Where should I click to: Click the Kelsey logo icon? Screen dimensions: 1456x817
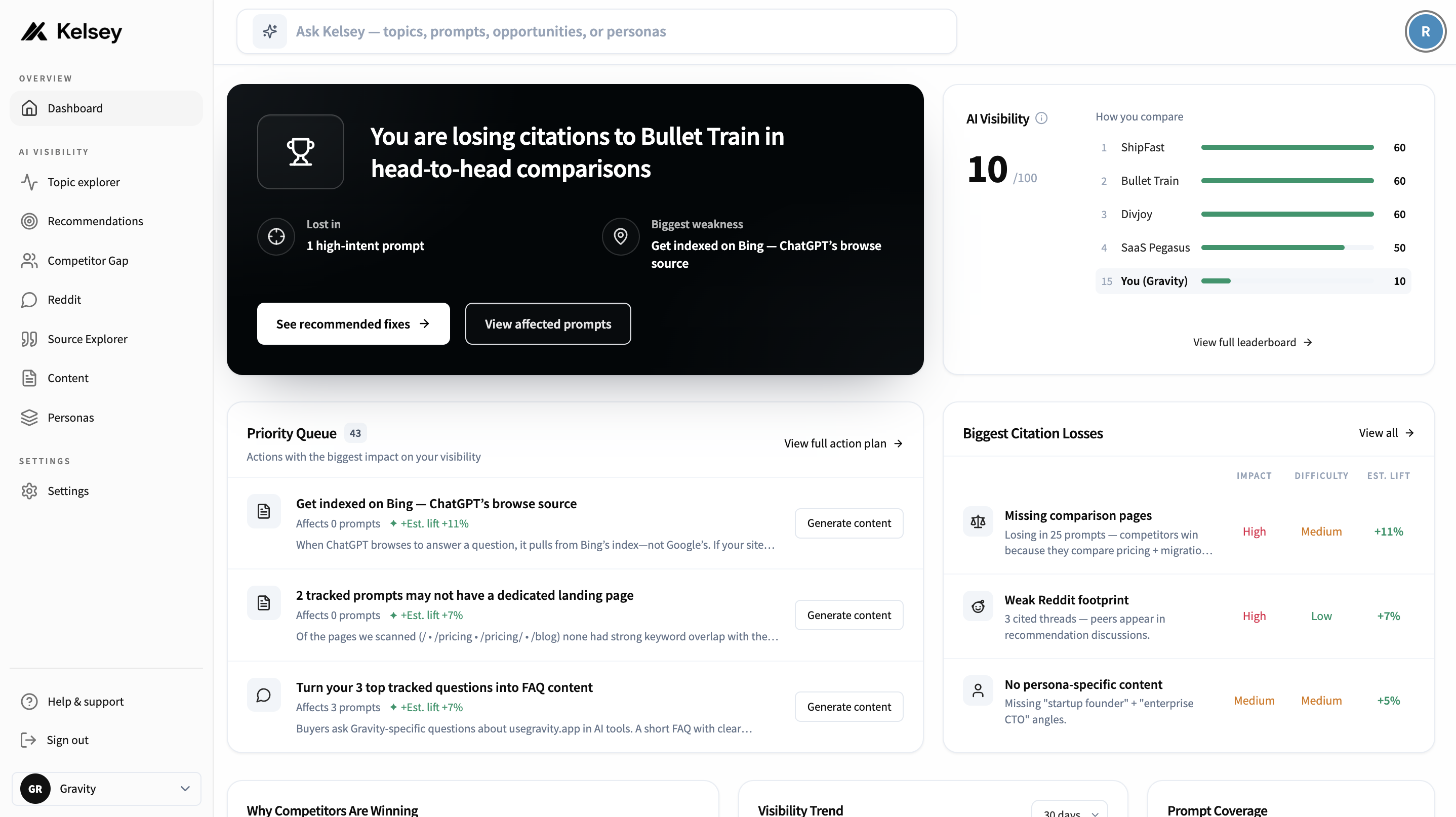pyautogui.click(x=34, y=32)
